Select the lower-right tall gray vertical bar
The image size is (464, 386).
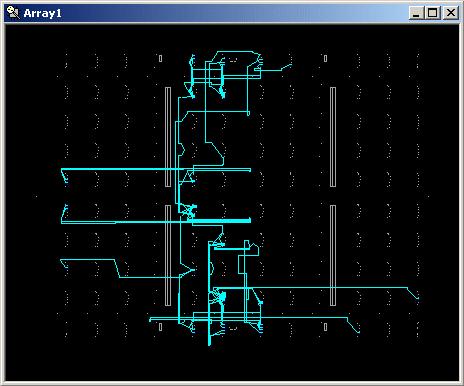(x=333, y=255)
